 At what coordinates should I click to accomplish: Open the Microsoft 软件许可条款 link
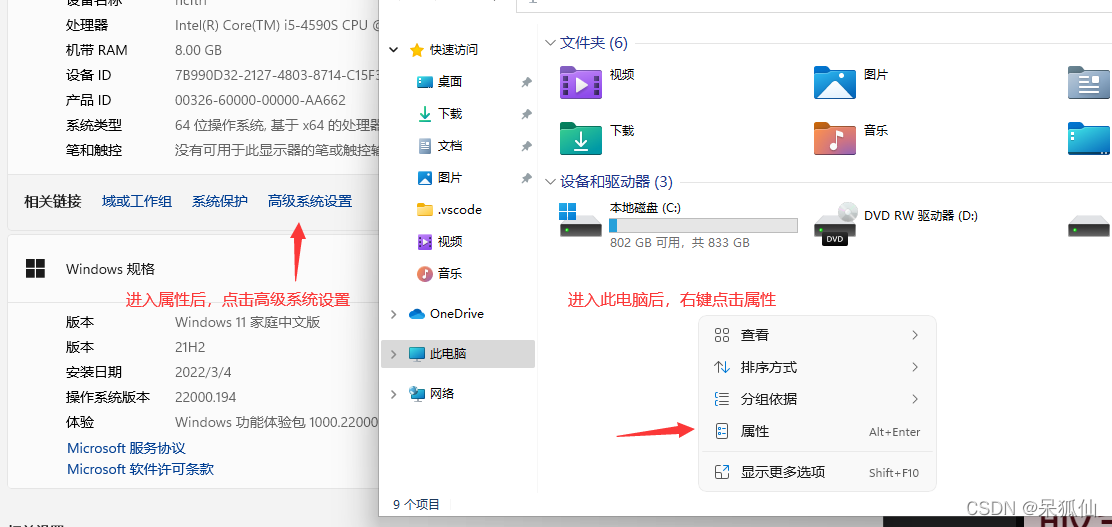point(140,470)
